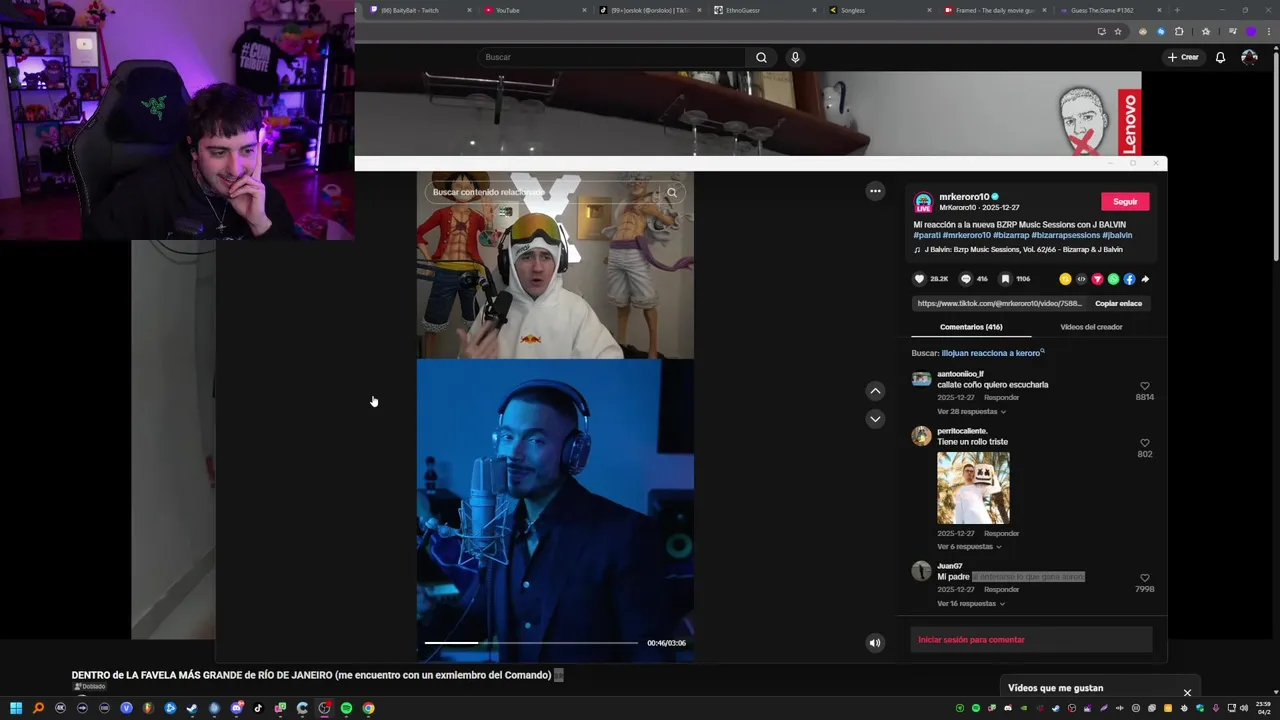
Task: Open a new browser tab with plus
Action: (1176, 10)
